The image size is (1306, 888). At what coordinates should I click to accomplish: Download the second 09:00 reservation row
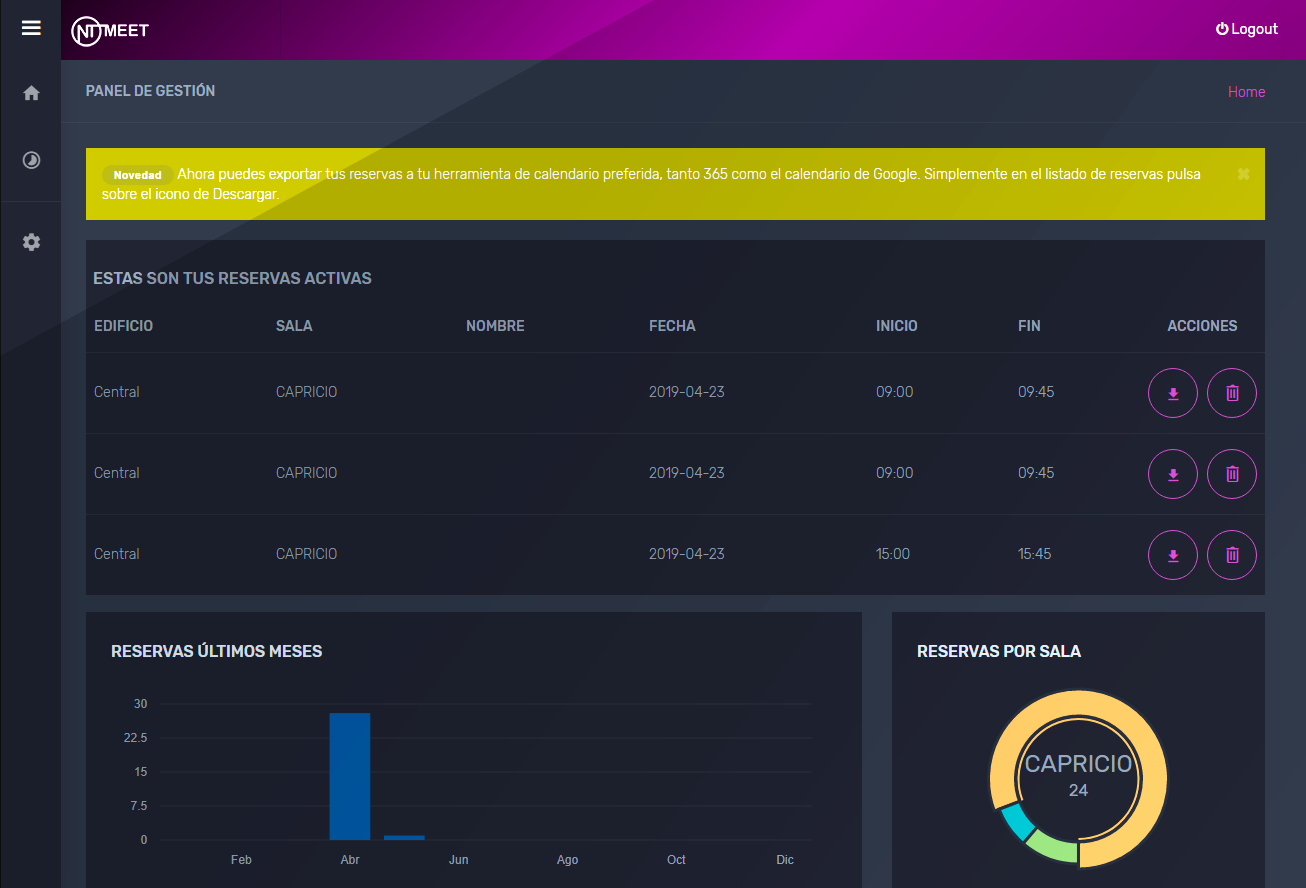[1173, 474]
